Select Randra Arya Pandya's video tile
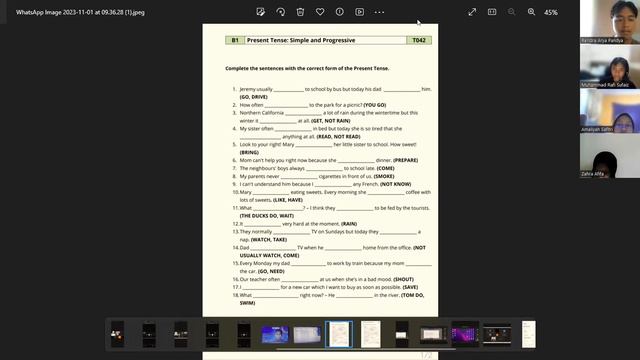The image size is (640, 360). tap(610, 22)
